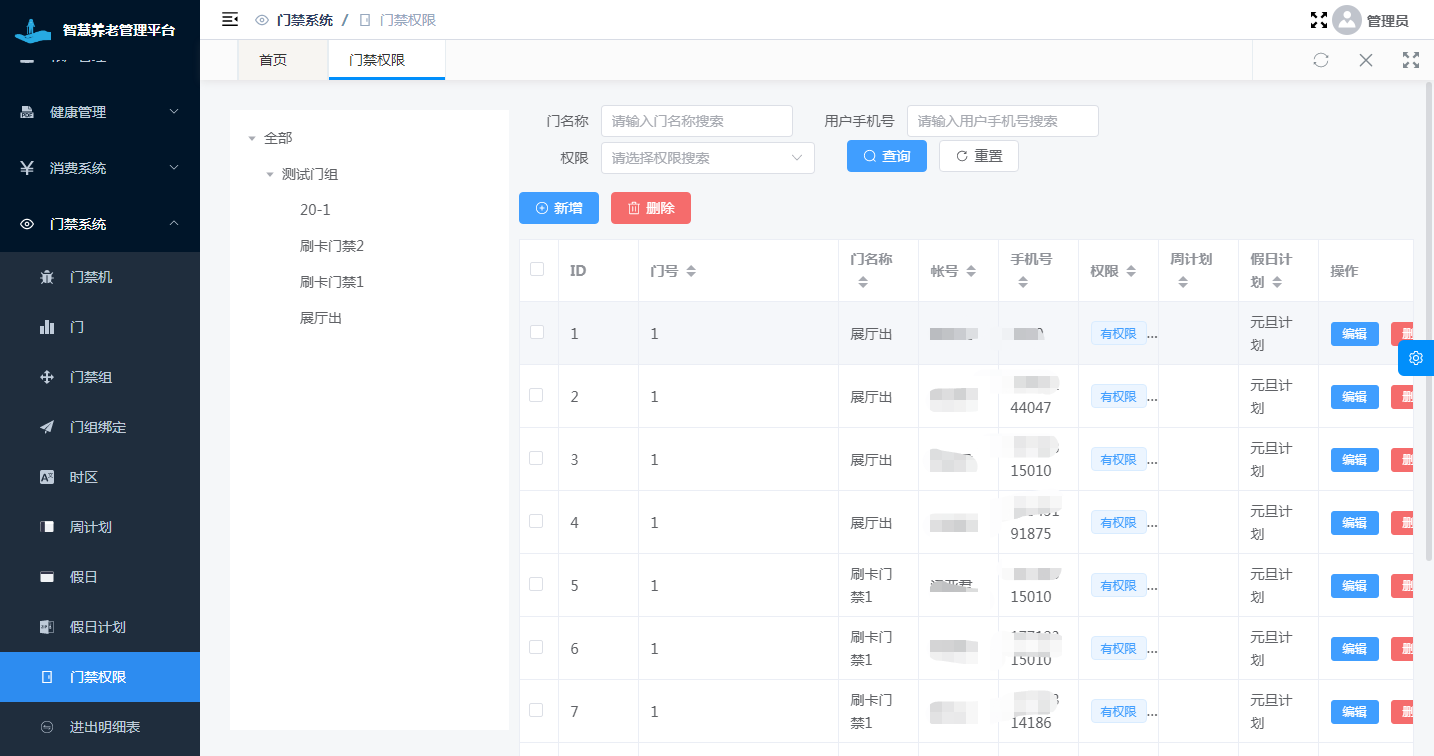This screenshot has height=756, width=1434.
Task: Click the sidebar collapse hamburger icon
Action: point(230,19)
